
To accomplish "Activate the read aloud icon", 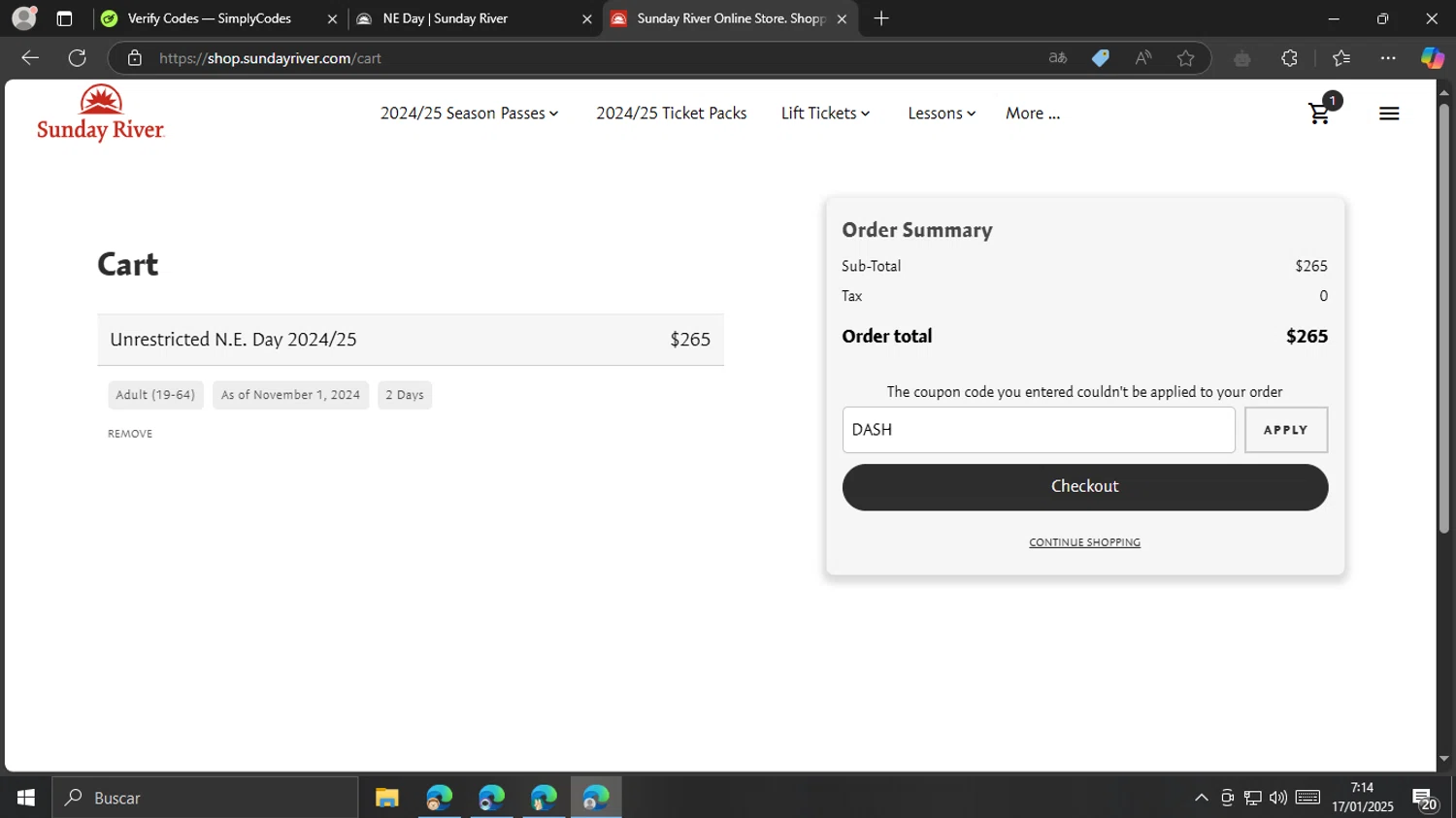I will [1143, 58].
